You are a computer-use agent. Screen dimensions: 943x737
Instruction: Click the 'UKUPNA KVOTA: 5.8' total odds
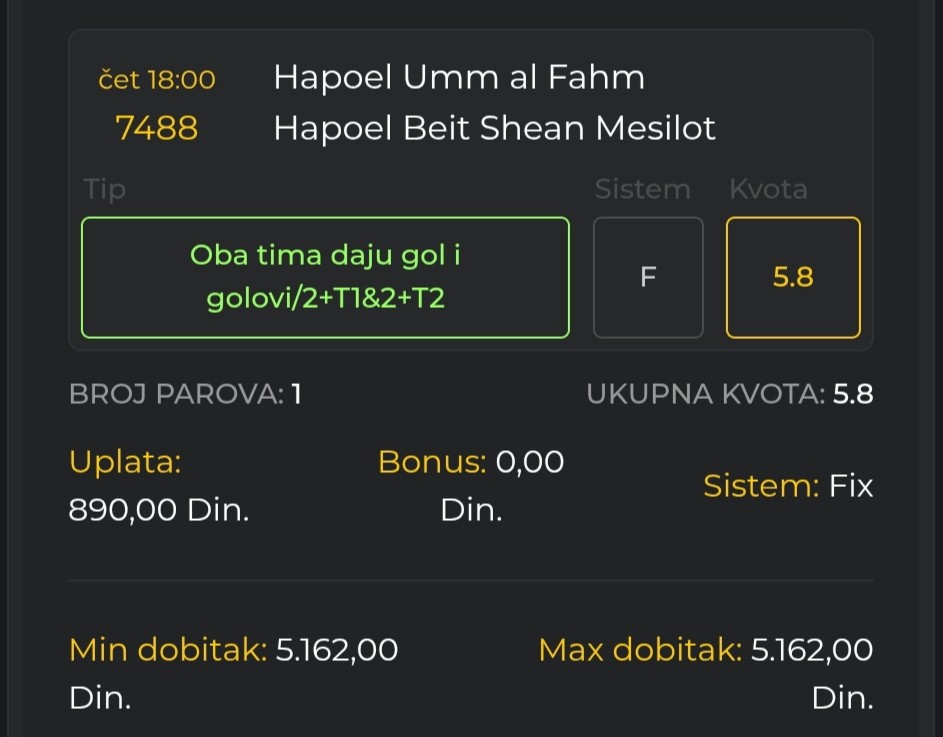pos(730,394)
